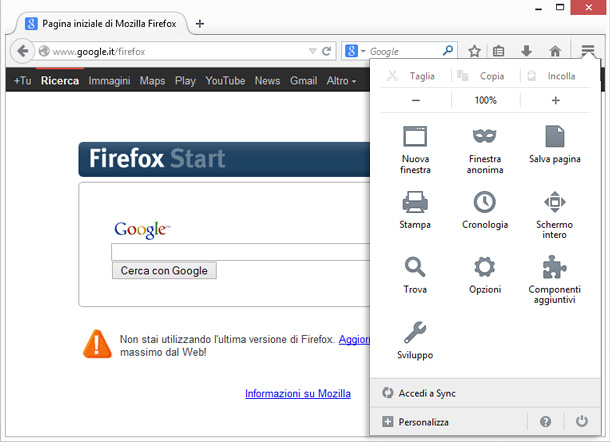
Task: Click the bookmark star icon
Action: 474,51
